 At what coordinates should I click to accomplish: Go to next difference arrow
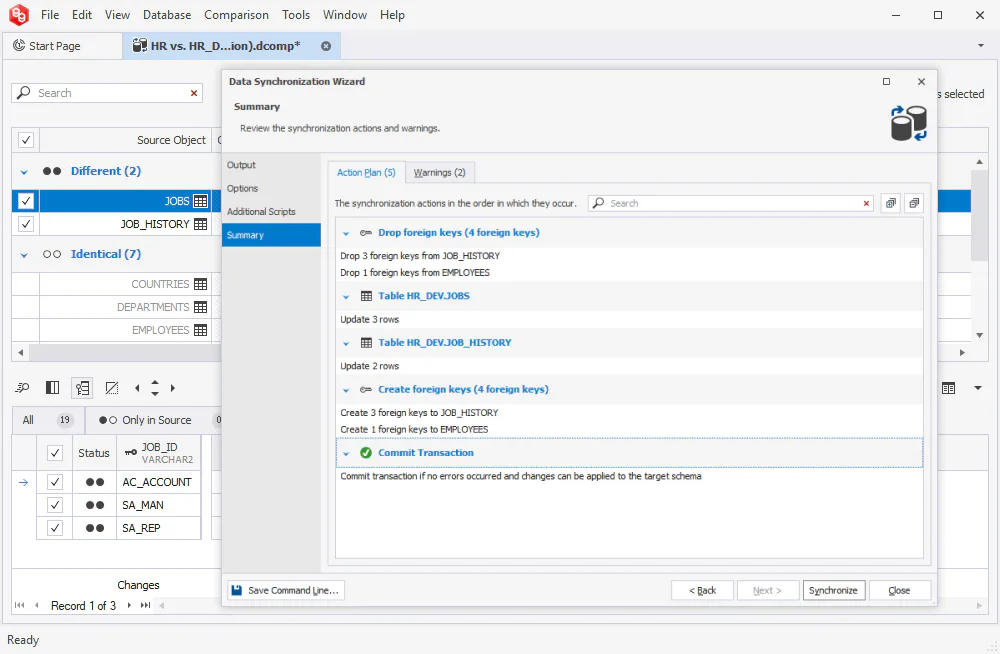(172, 387)
